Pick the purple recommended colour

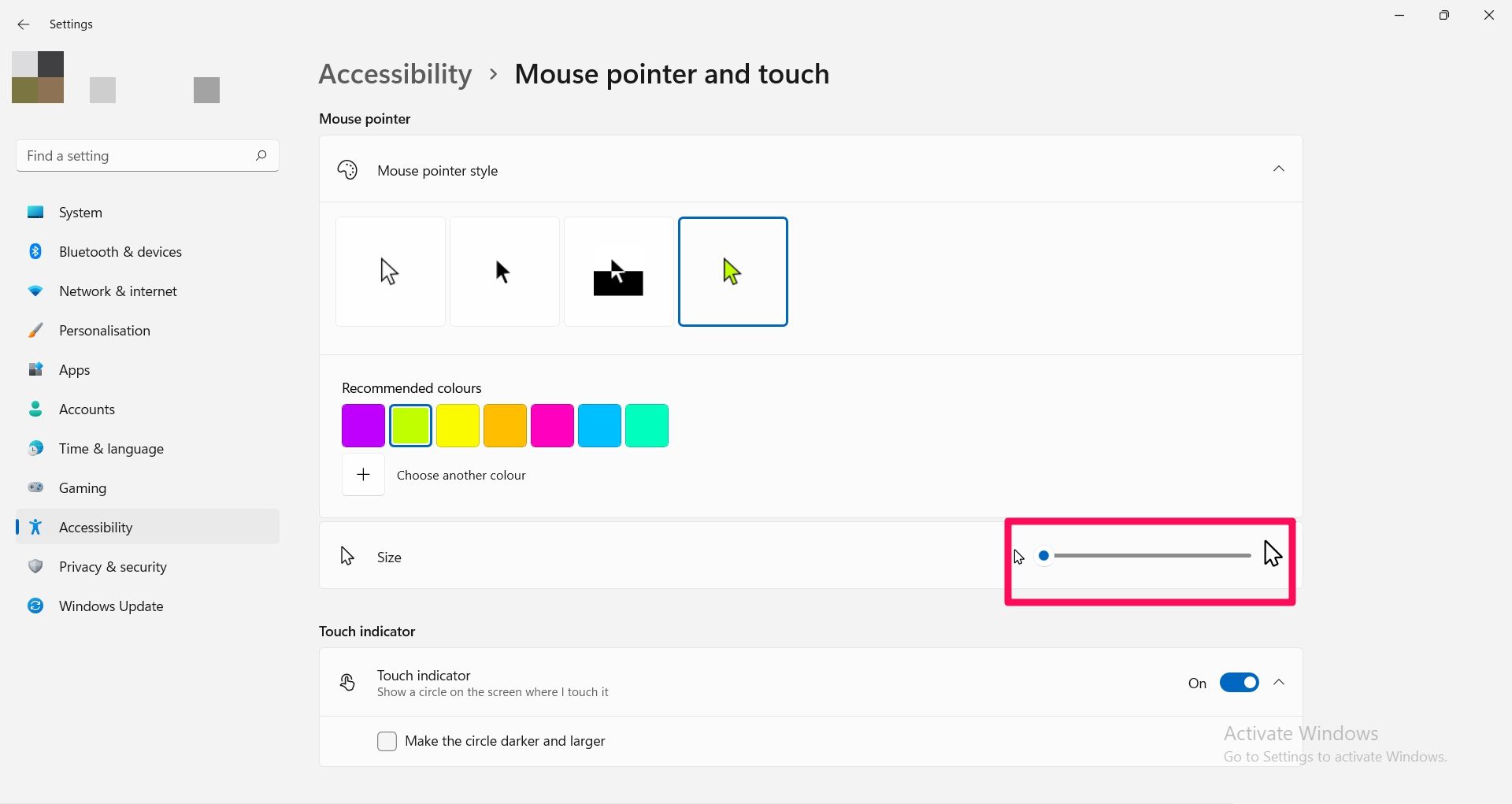[x=363, y=426]
